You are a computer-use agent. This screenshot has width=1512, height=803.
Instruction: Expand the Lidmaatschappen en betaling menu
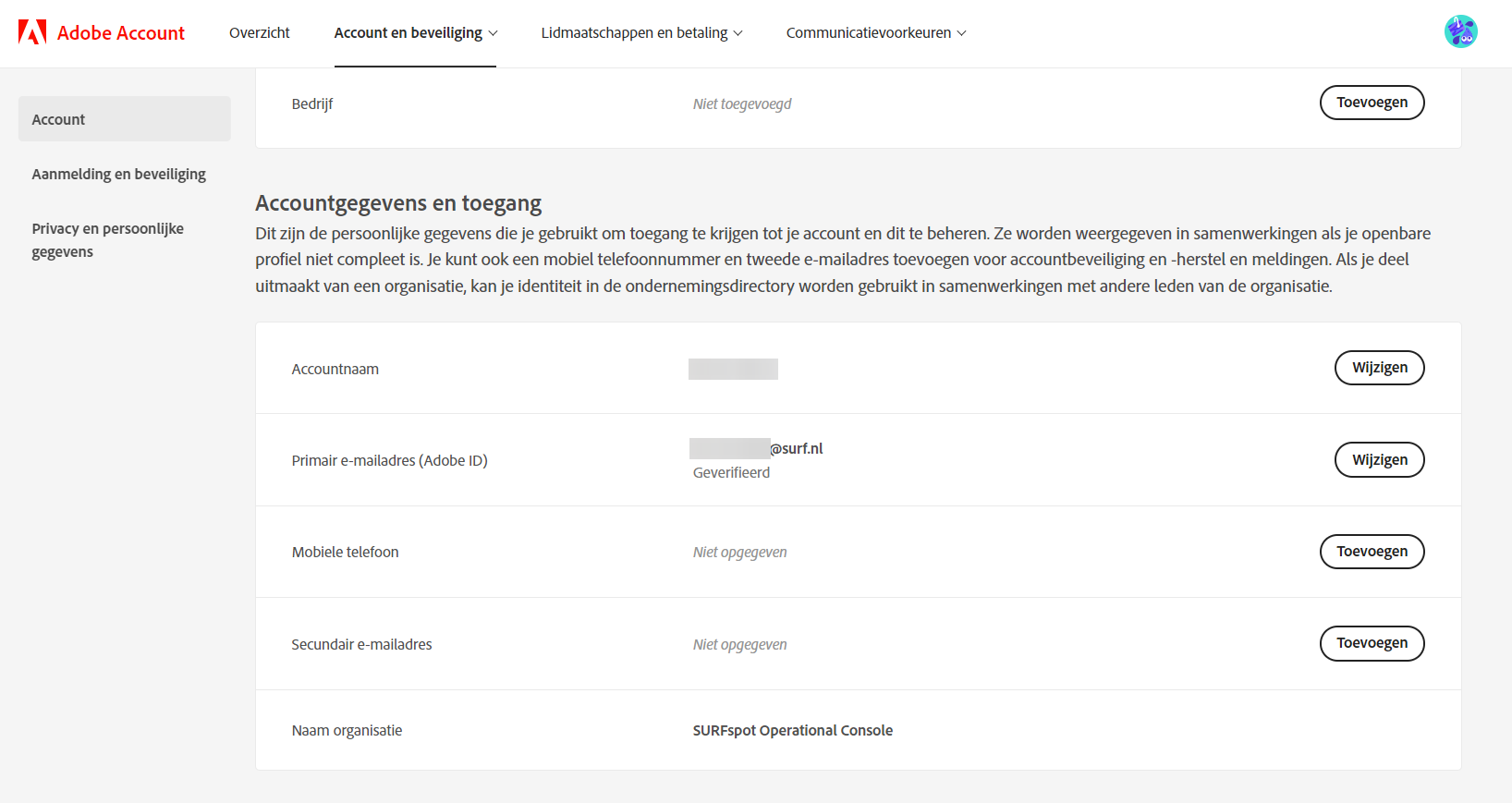pyautogui.click(x=641, y=32)
